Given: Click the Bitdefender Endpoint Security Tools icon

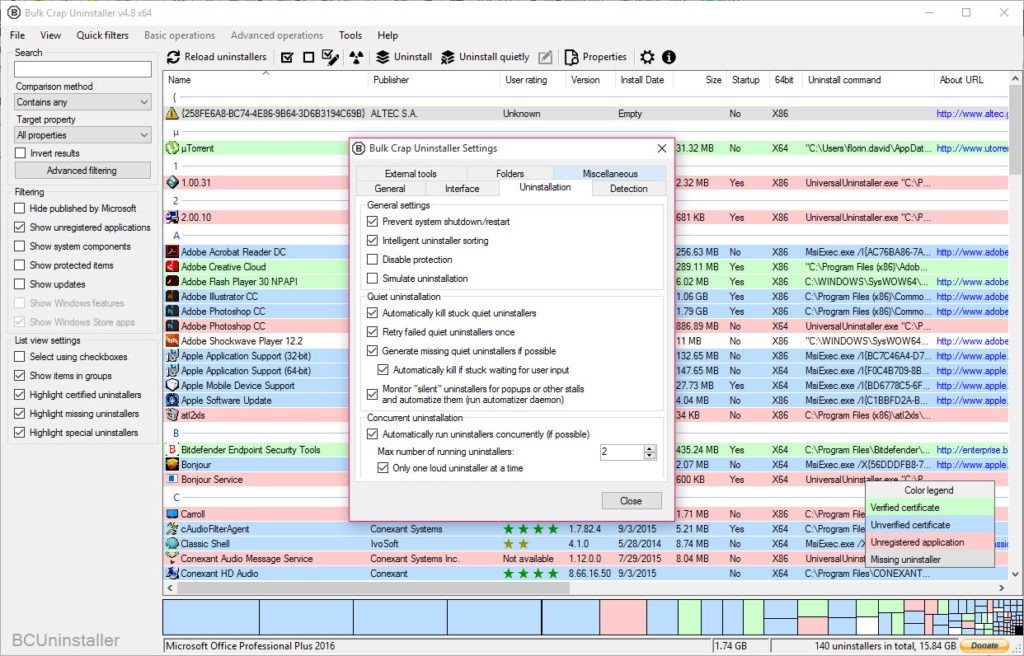Looking at the screenshot, I should (172, 450).
